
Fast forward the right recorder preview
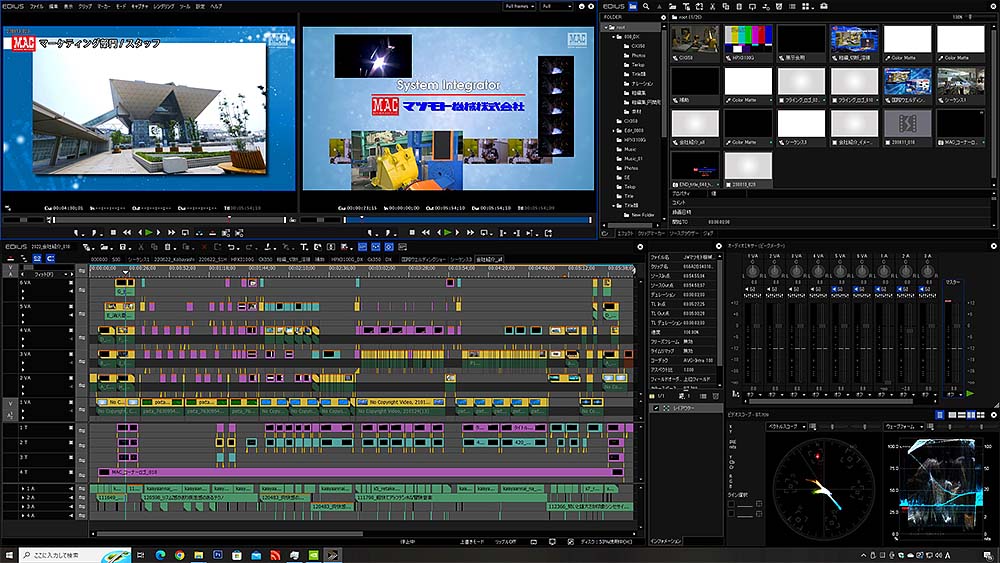pos(470,233)
